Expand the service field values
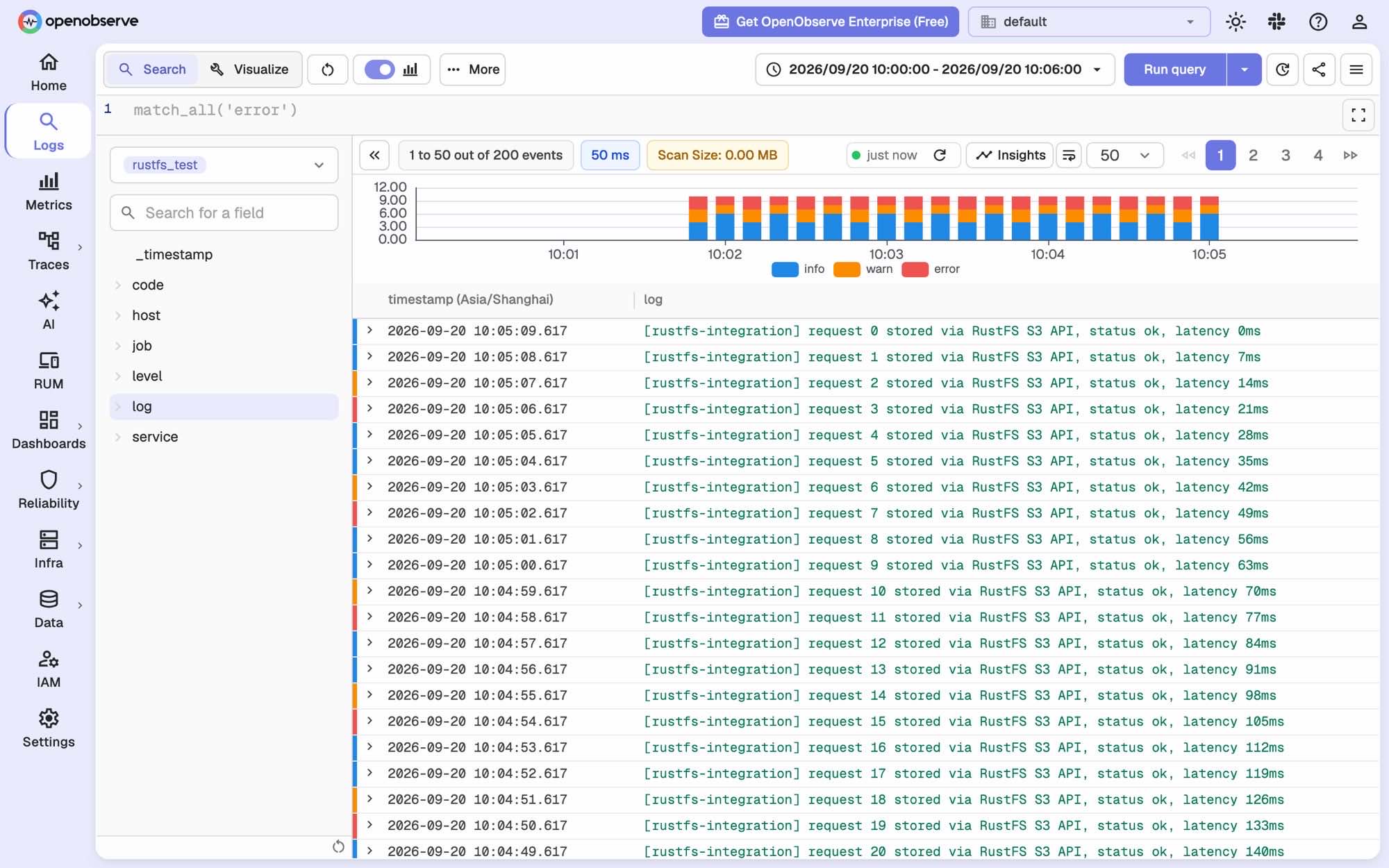 pyautogui.click(x=118, y=437)
